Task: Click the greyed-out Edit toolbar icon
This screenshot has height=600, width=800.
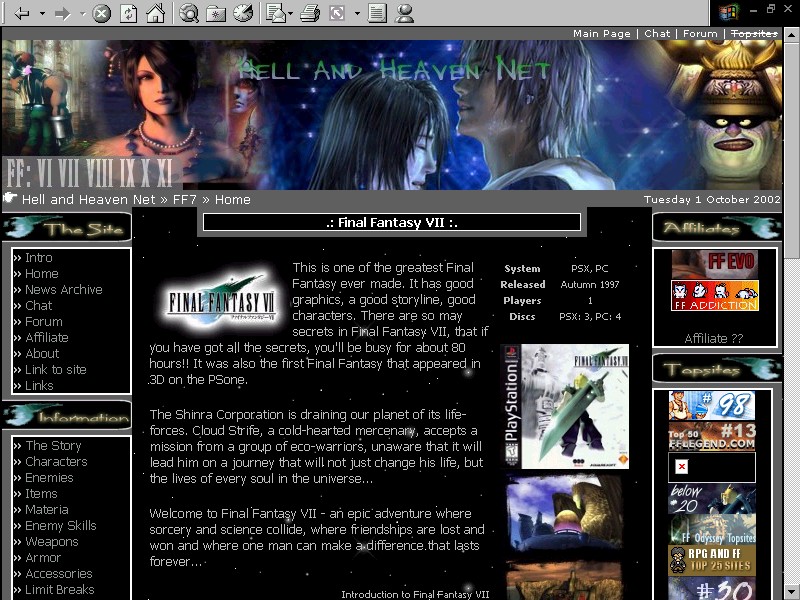Action: [337, 13]
